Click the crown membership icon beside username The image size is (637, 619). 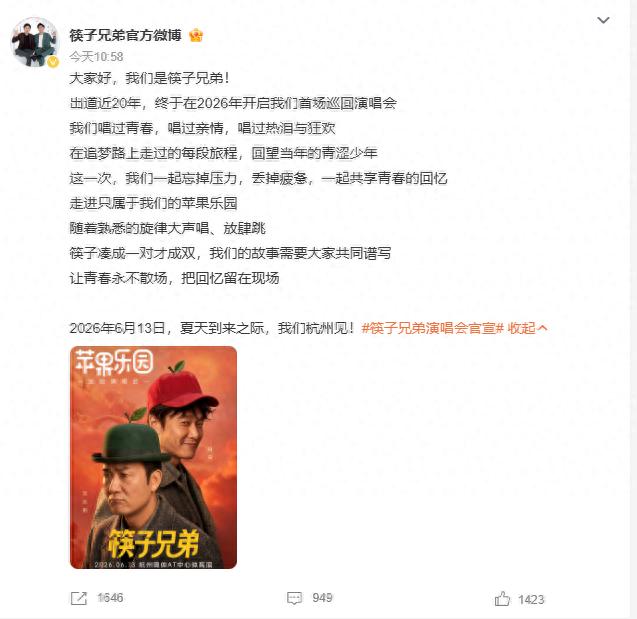pos(196,36)
